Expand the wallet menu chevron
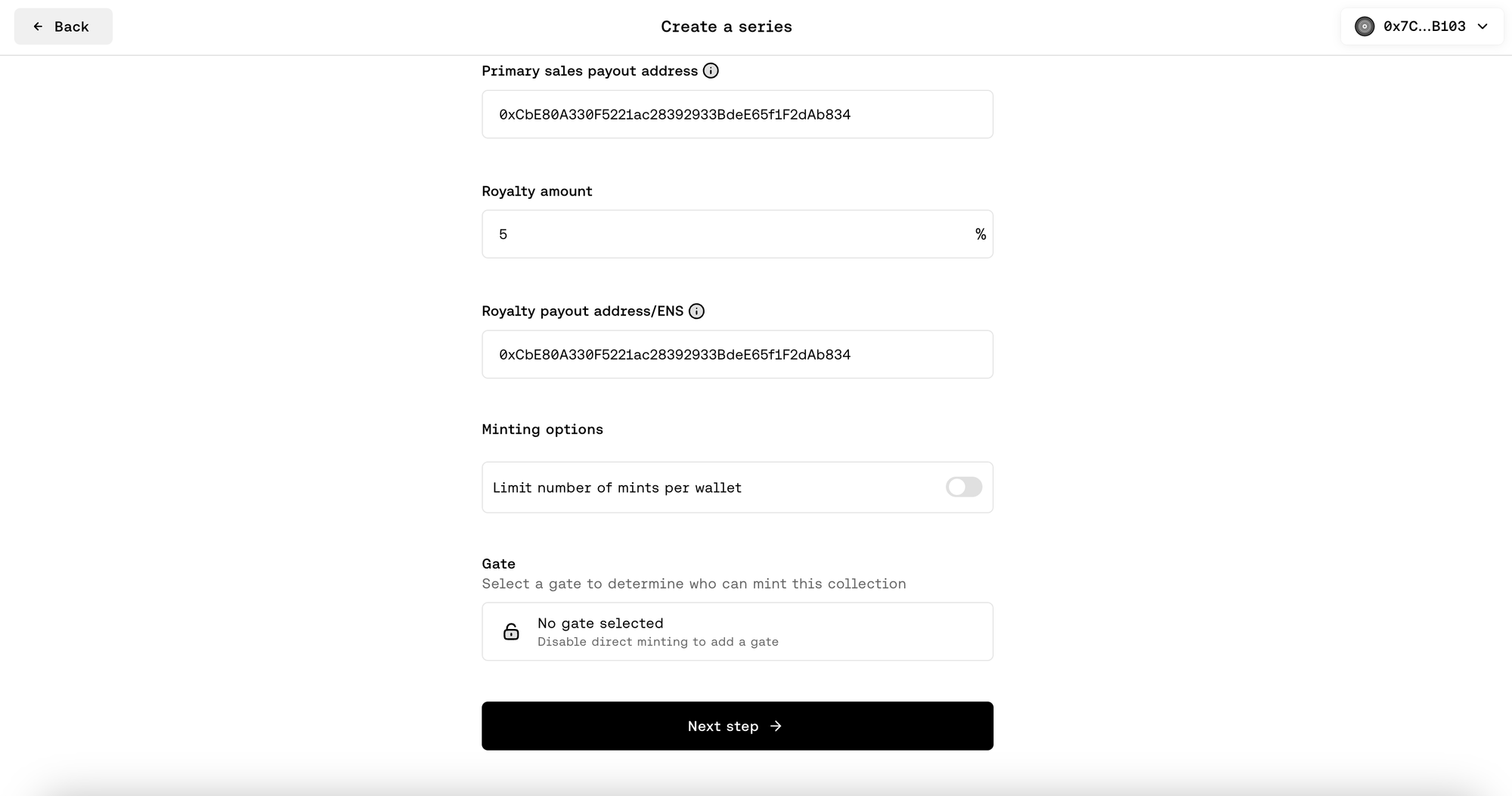This screenshot has width=1512, height=796. 1483,26
